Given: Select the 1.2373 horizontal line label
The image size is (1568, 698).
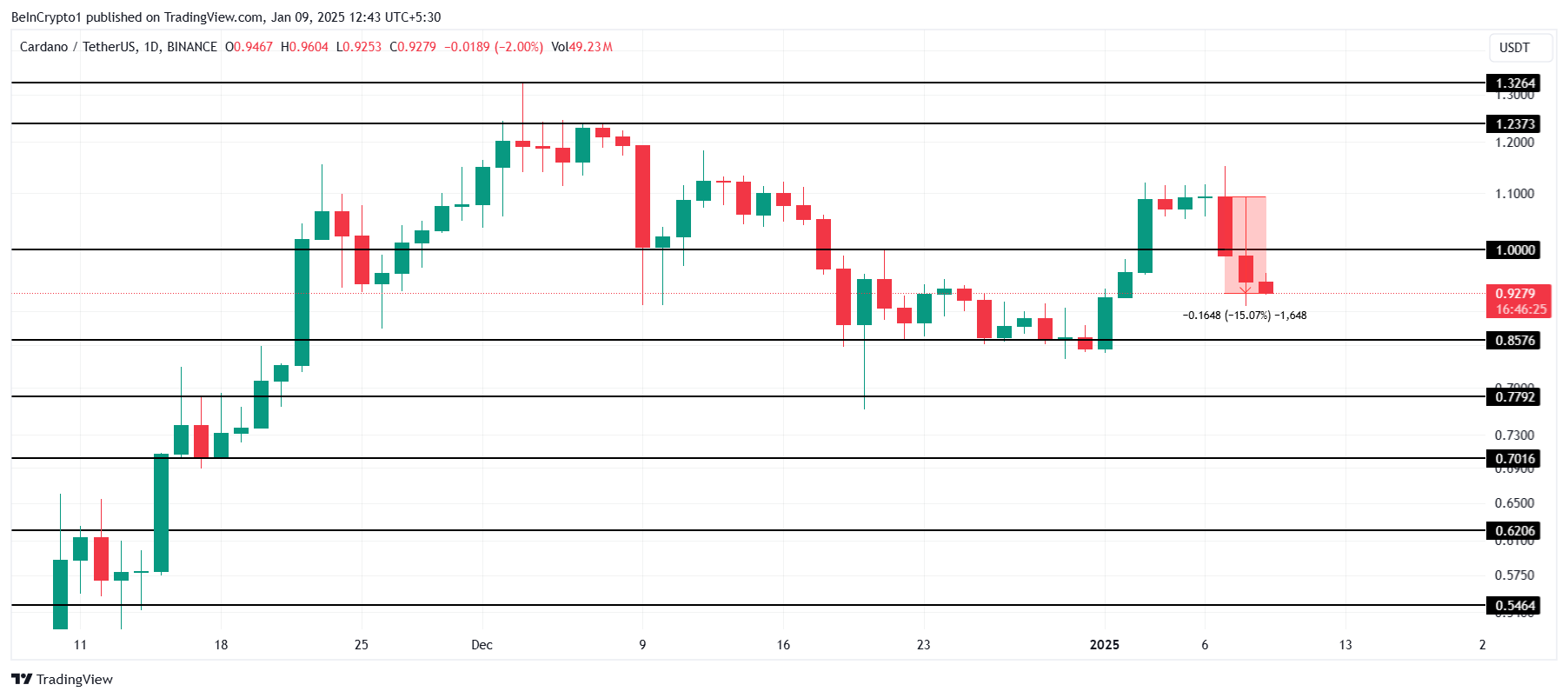Looking at the screenshot, I should point(1514,123).
